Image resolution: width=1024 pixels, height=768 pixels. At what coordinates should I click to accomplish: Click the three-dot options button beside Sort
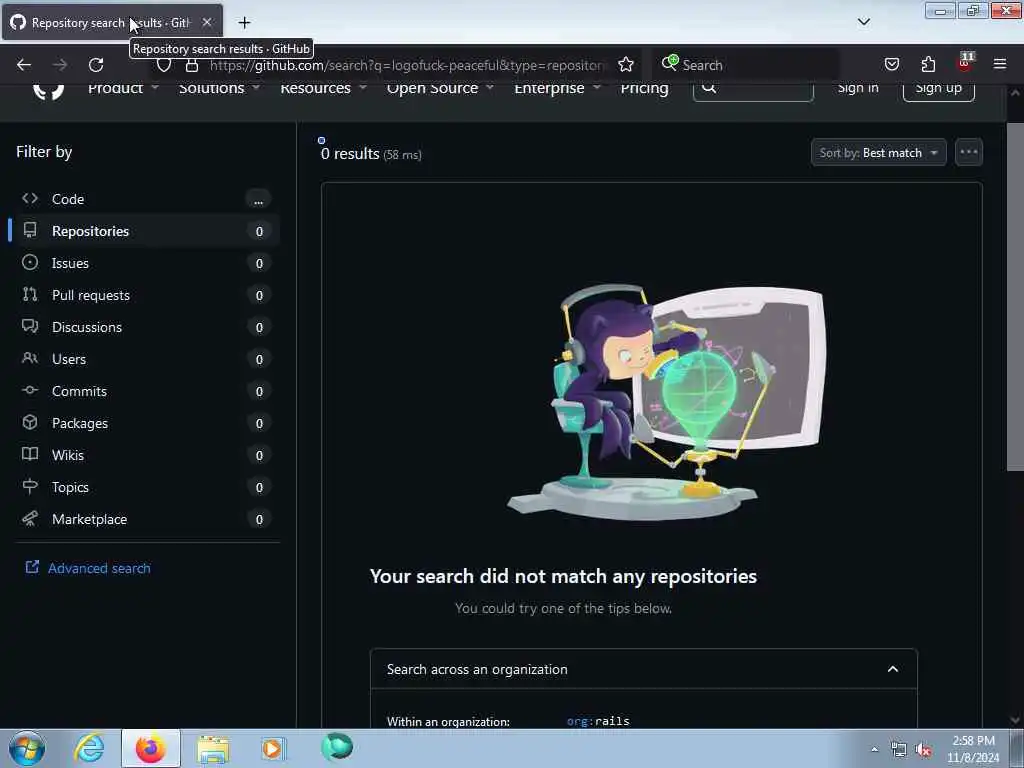click(x=968, y=152)
